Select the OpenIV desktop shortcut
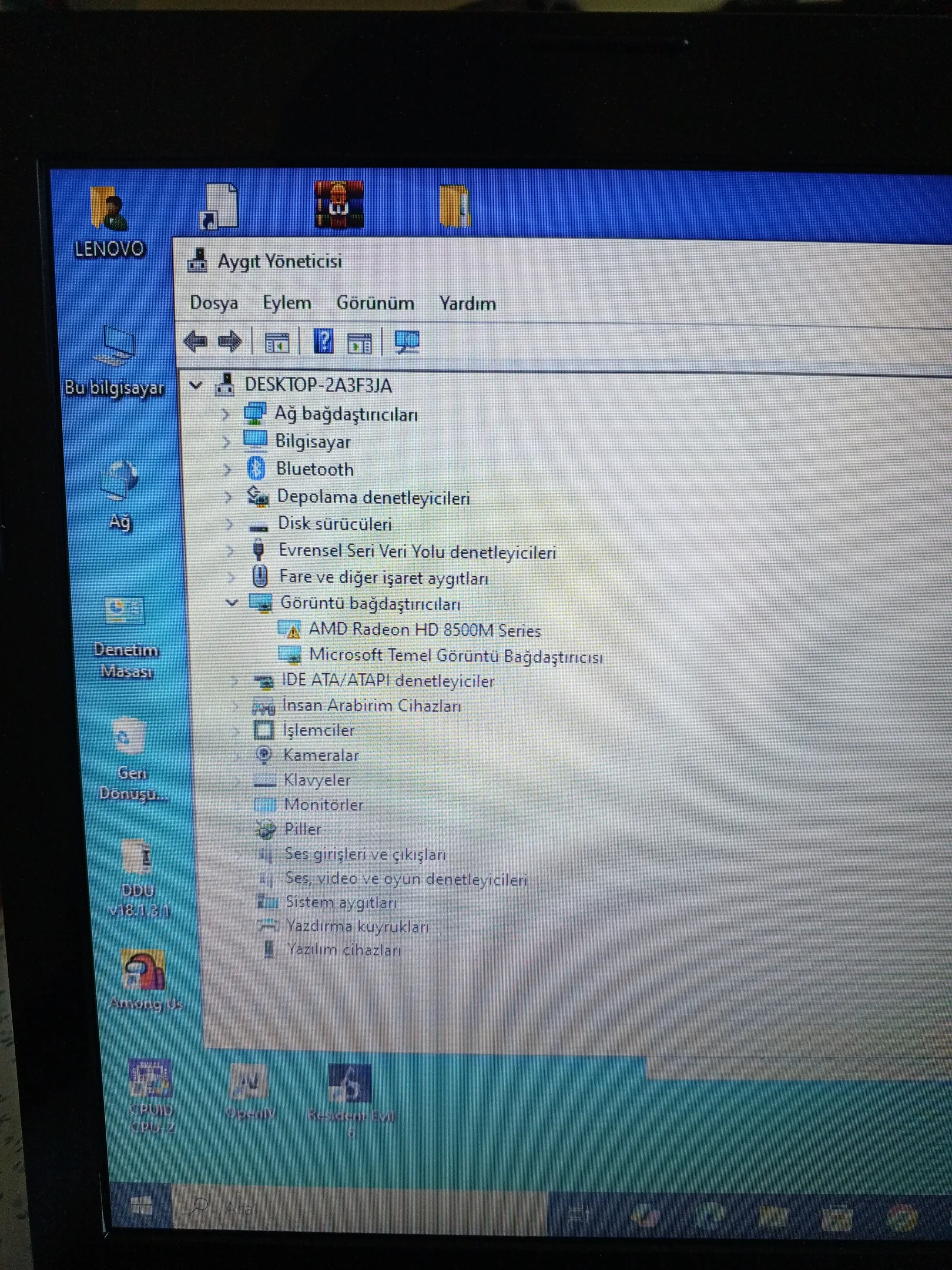The width and height of the screenshot is (952, 1270). (x=251, y=1092)
